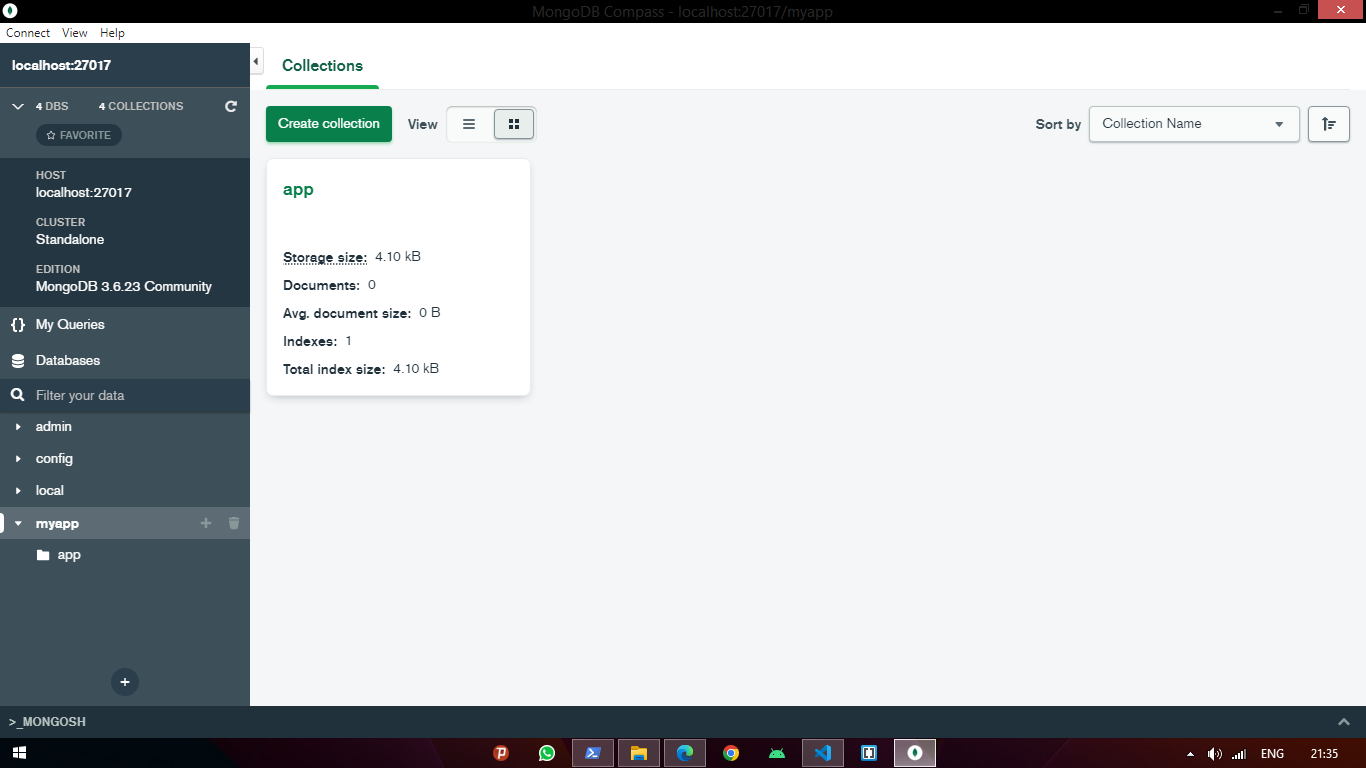Open Android Studio from the taskbar

(777, 753)
